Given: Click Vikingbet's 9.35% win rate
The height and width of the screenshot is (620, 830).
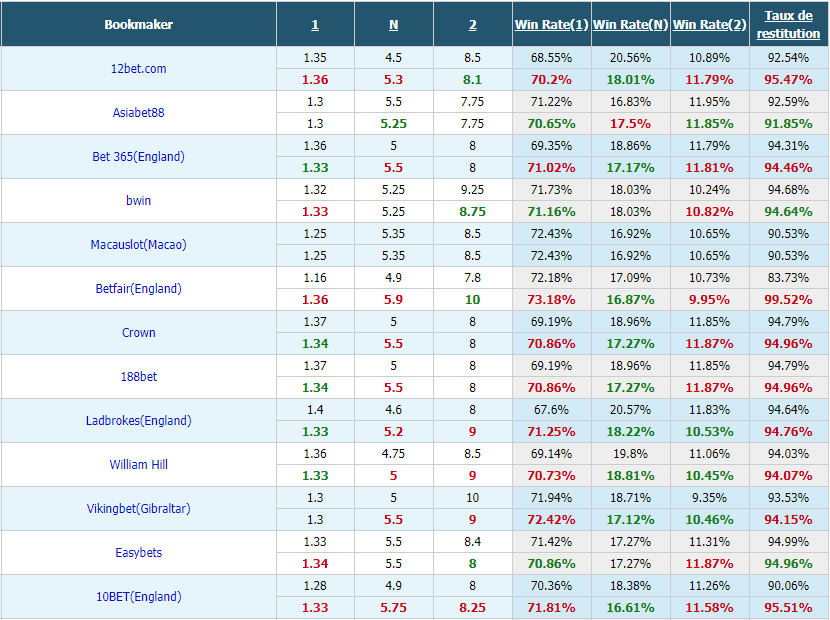Looking at the screenshot, I should pos(709,497).
